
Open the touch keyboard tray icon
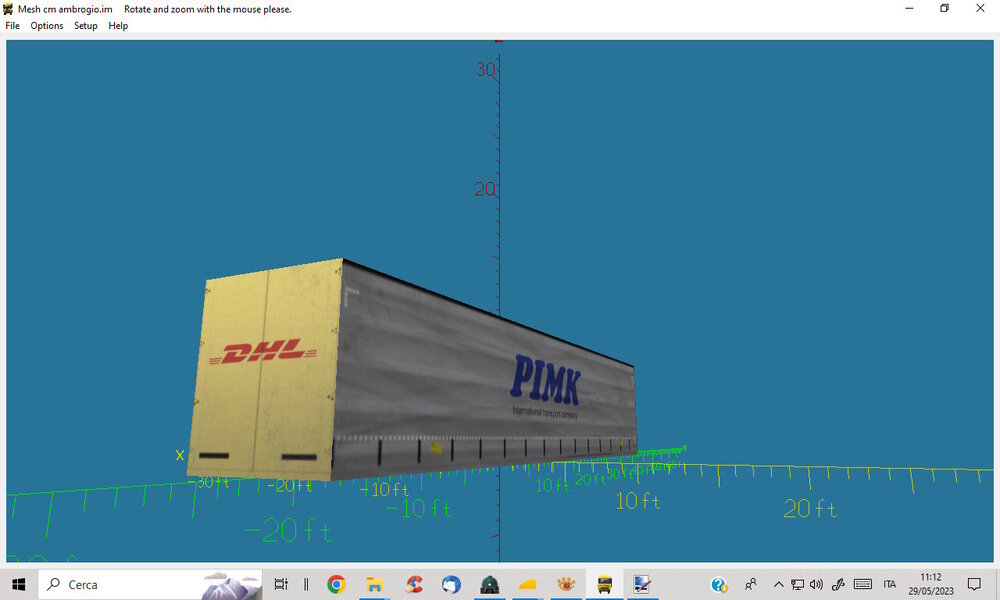[x=863, y=584]
